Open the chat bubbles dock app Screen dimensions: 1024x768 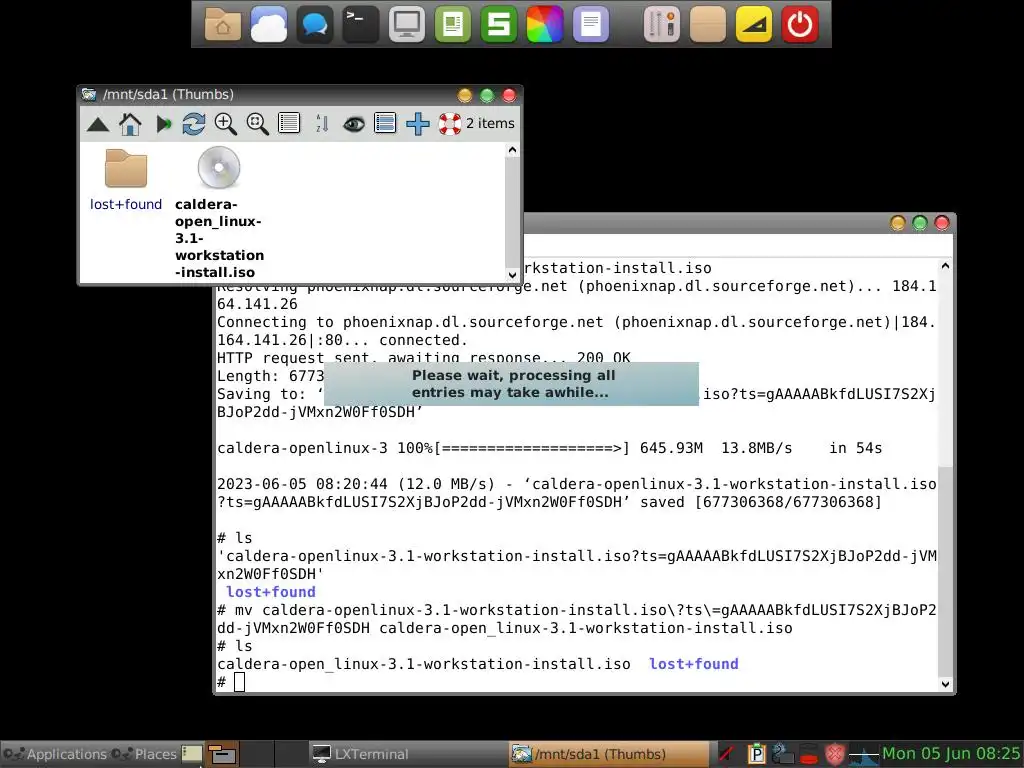click(315, 24)
